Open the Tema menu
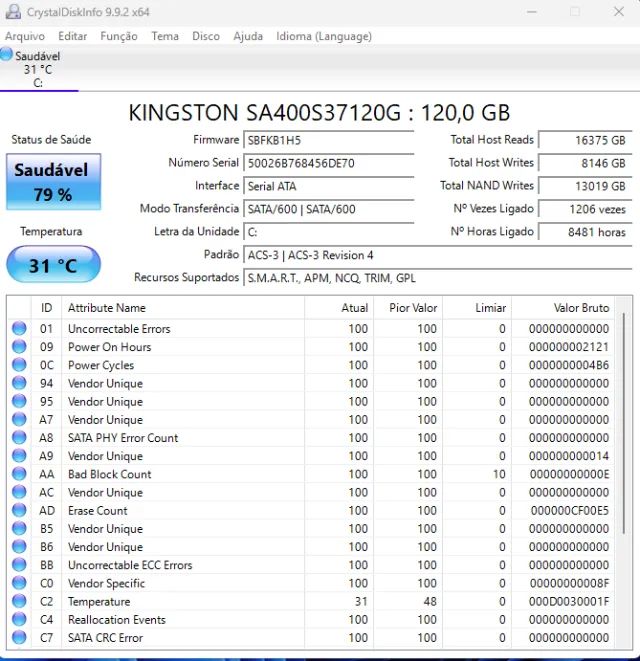Image resolution: width=640 pixels, height=661 pixels. coord(165,36)
